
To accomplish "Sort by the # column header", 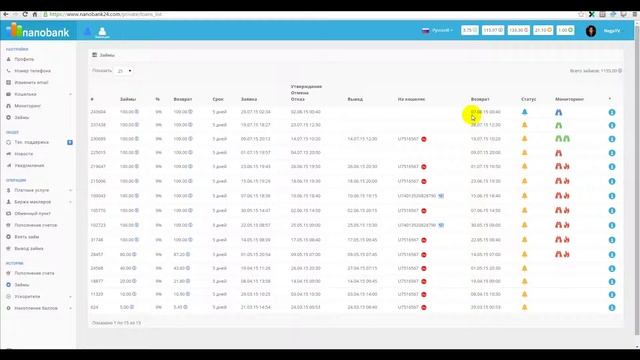I will (x=92, y=99).
